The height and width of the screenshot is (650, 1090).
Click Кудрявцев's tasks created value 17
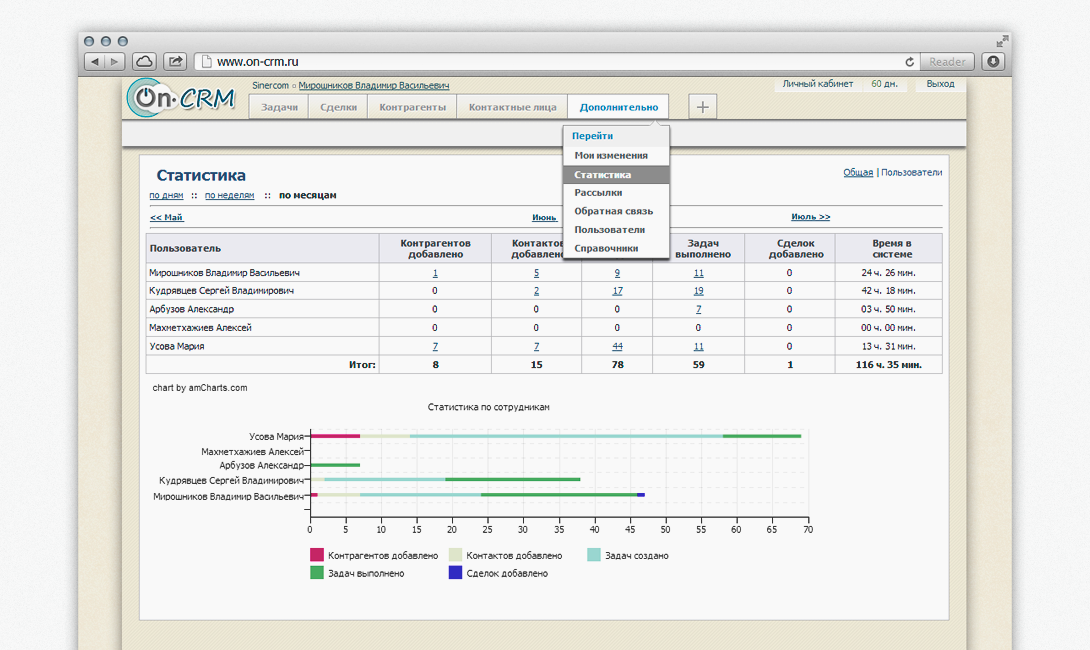617,291
